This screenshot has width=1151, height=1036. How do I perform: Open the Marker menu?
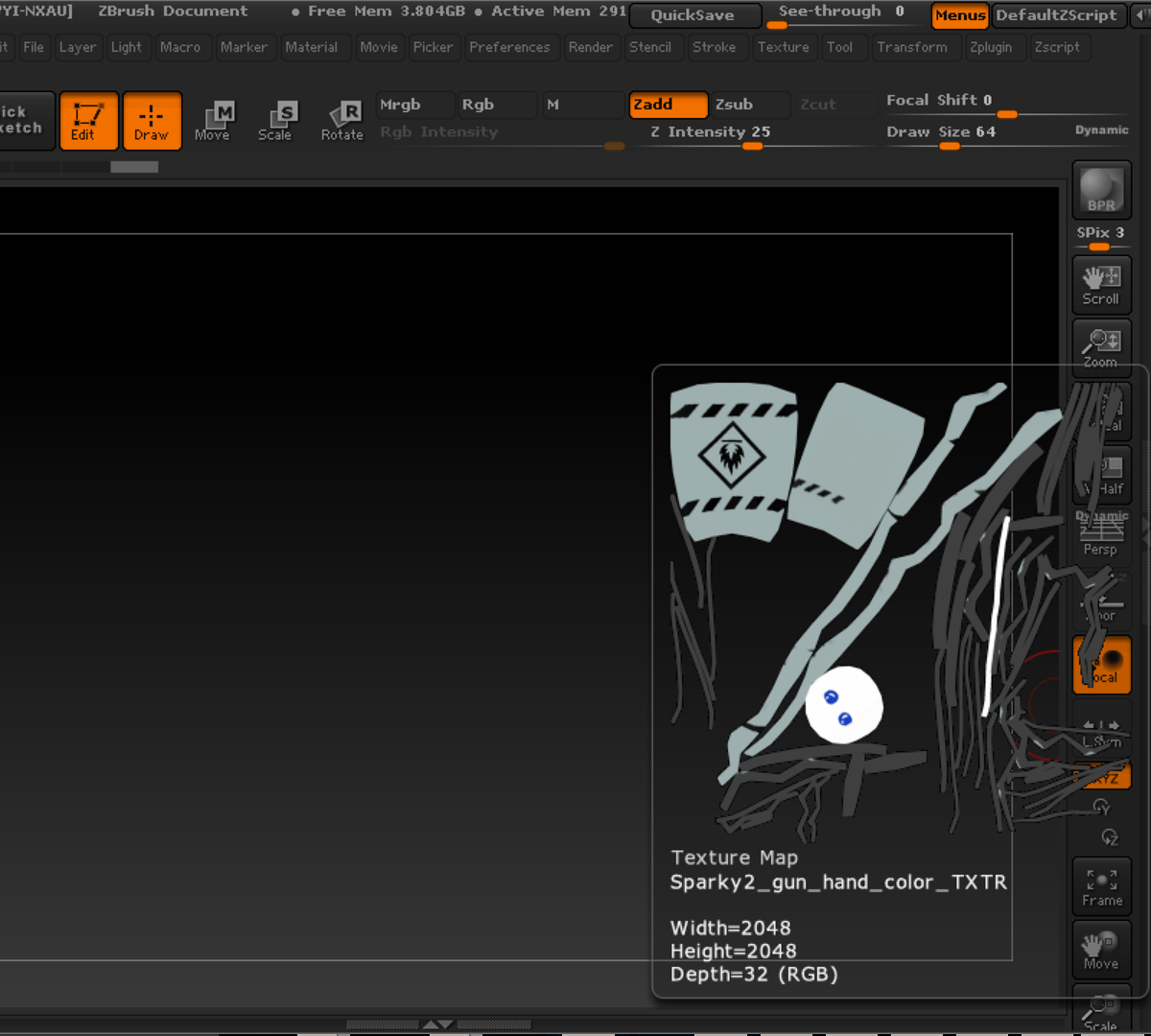point(244,47)
